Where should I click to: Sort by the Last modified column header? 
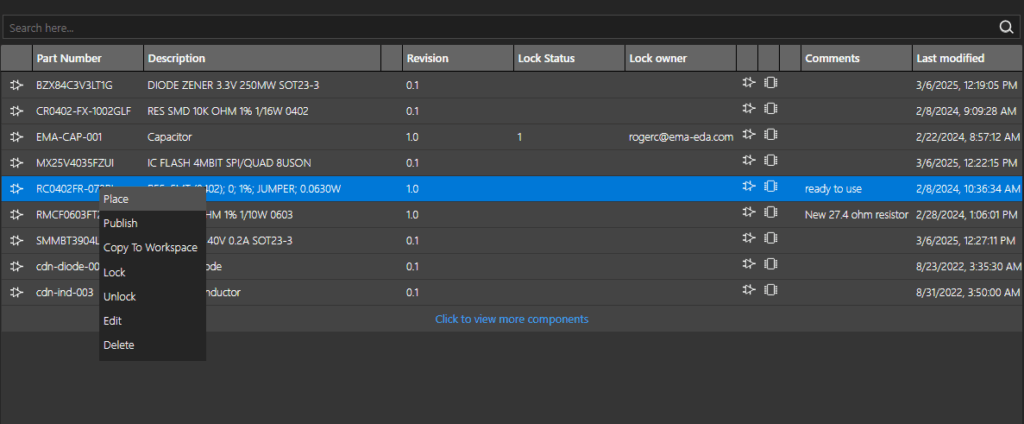pos(950,58)
